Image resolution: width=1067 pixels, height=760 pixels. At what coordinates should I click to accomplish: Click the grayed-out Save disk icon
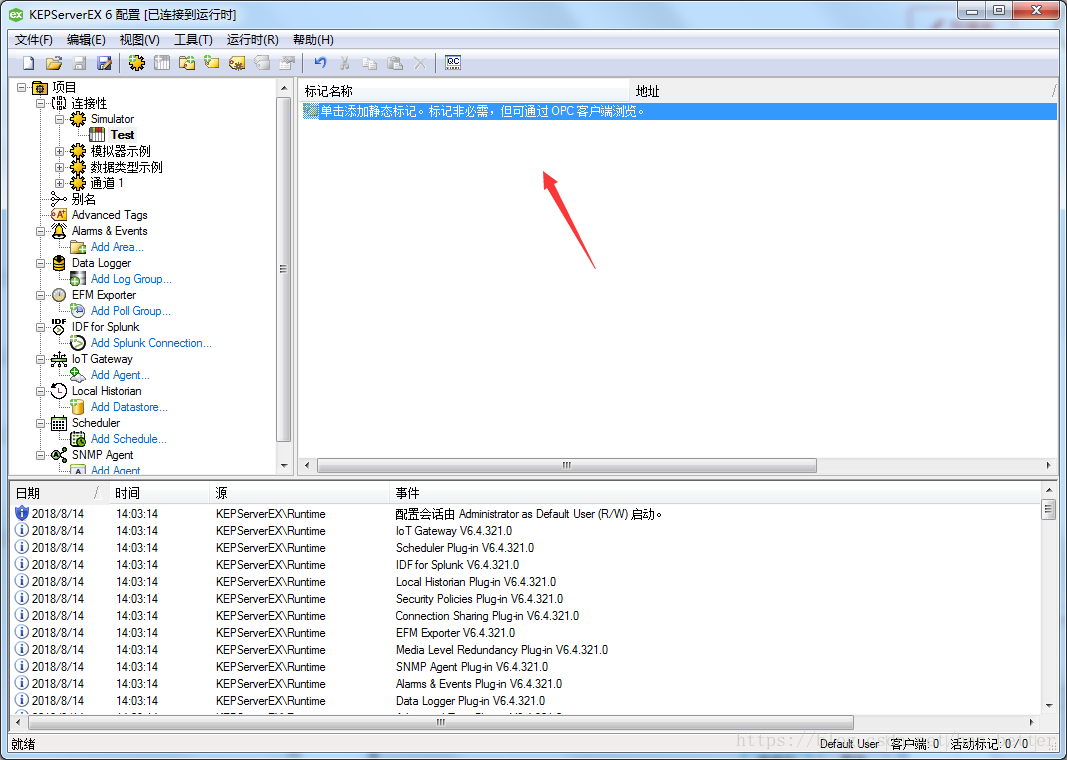(x=79, y=63)
